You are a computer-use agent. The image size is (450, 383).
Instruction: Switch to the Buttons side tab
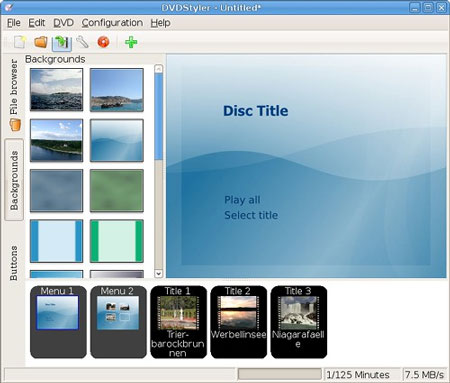click(x=14, y=263)
